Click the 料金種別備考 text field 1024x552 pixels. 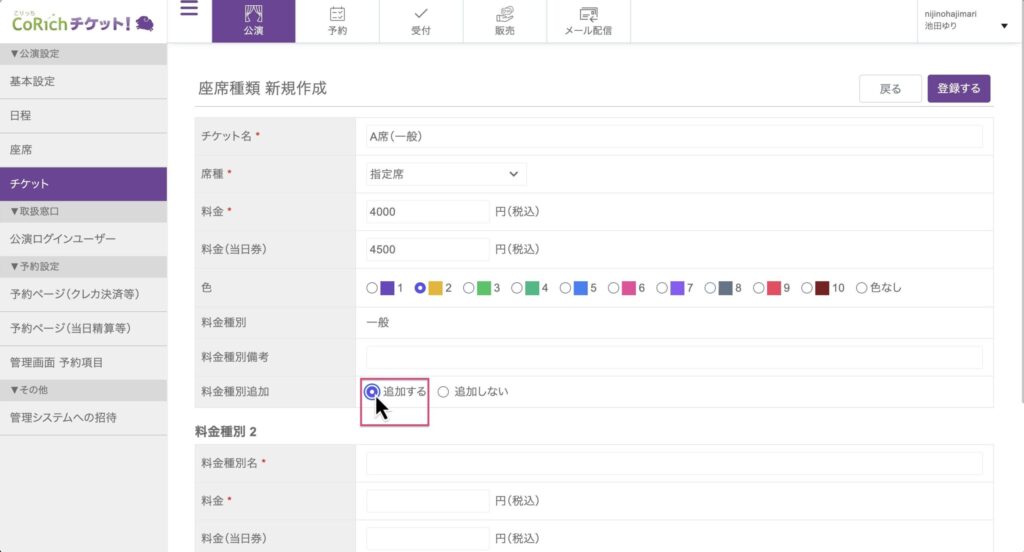pyautogui.click(x=674, y=357)
